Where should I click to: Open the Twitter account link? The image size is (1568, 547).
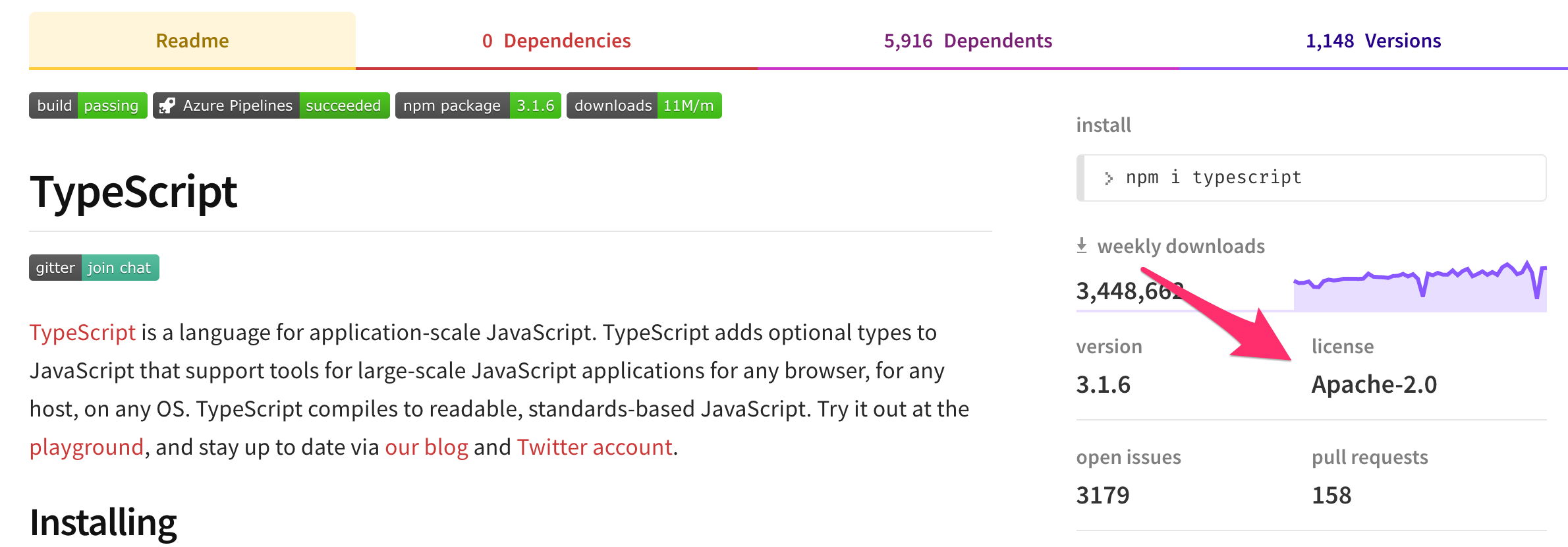pyautogui.click(x=594, y=447)
